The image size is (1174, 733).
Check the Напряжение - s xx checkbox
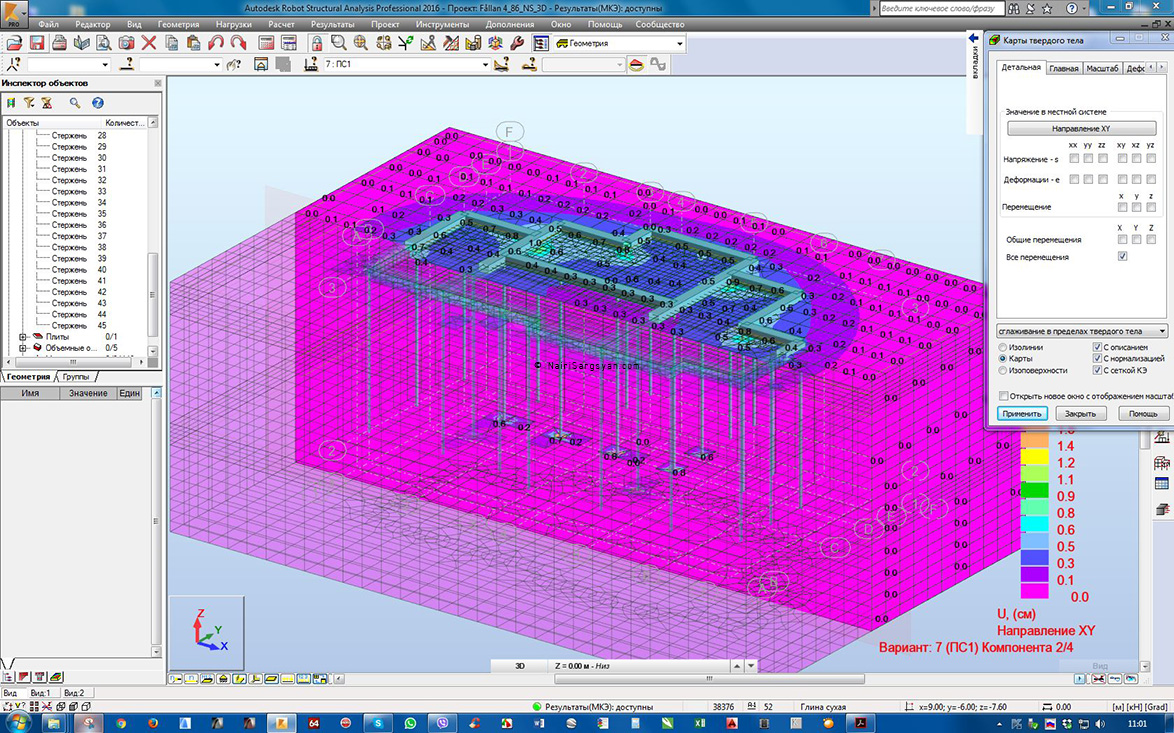click(1074, 158)
